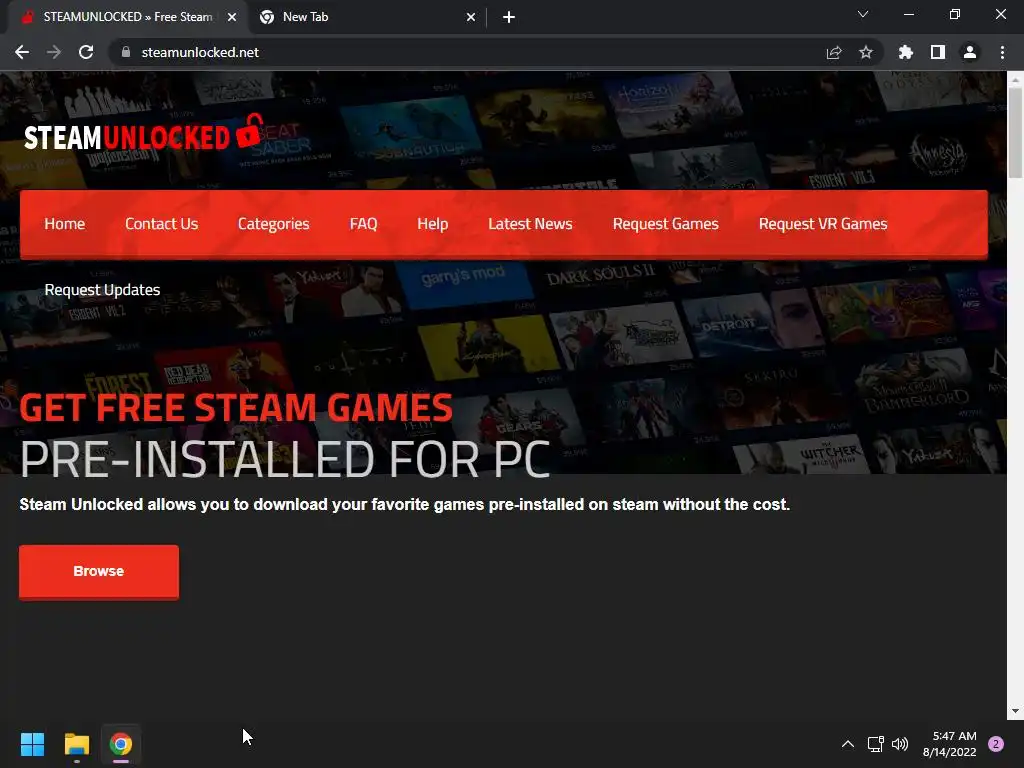Open the Chrome side panel

tap(938, 52)
